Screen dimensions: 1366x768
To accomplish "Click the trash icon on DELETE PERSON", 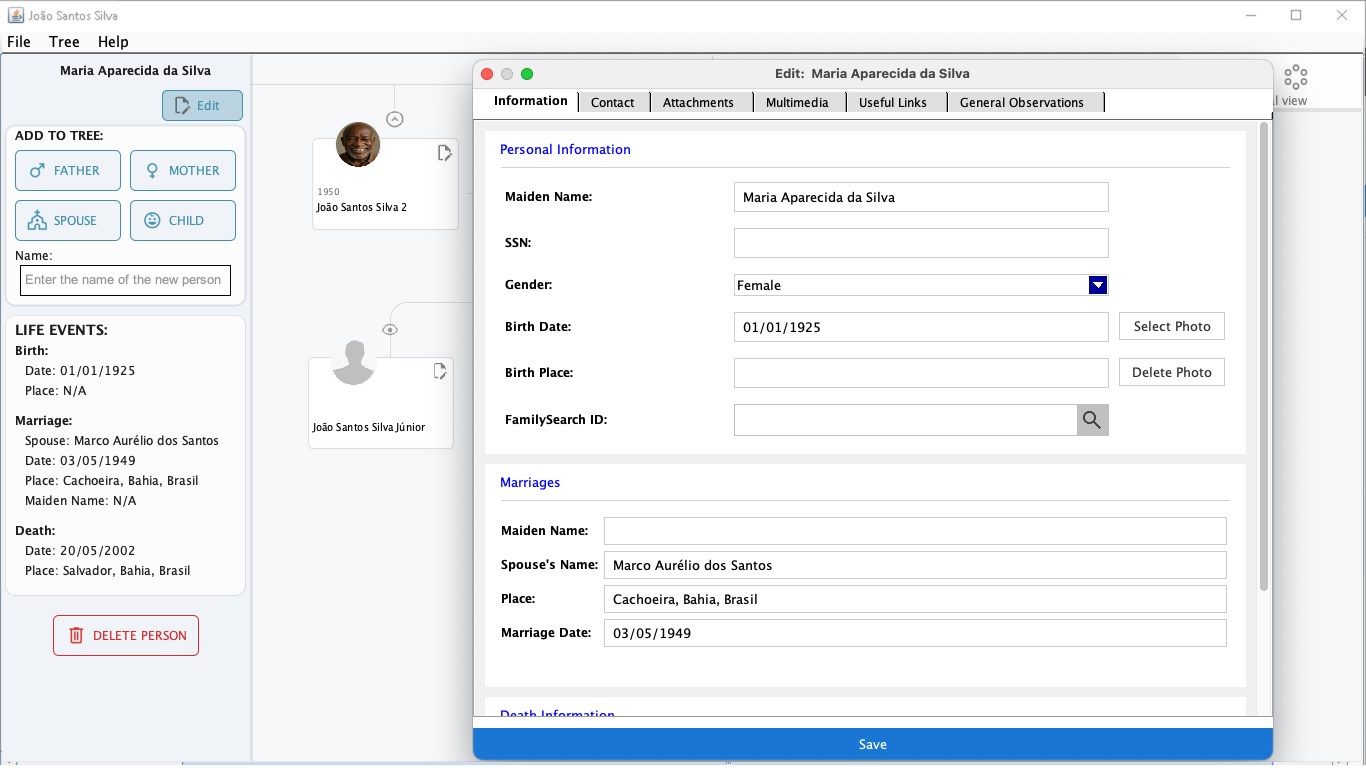I will click(x=75, y=635).
